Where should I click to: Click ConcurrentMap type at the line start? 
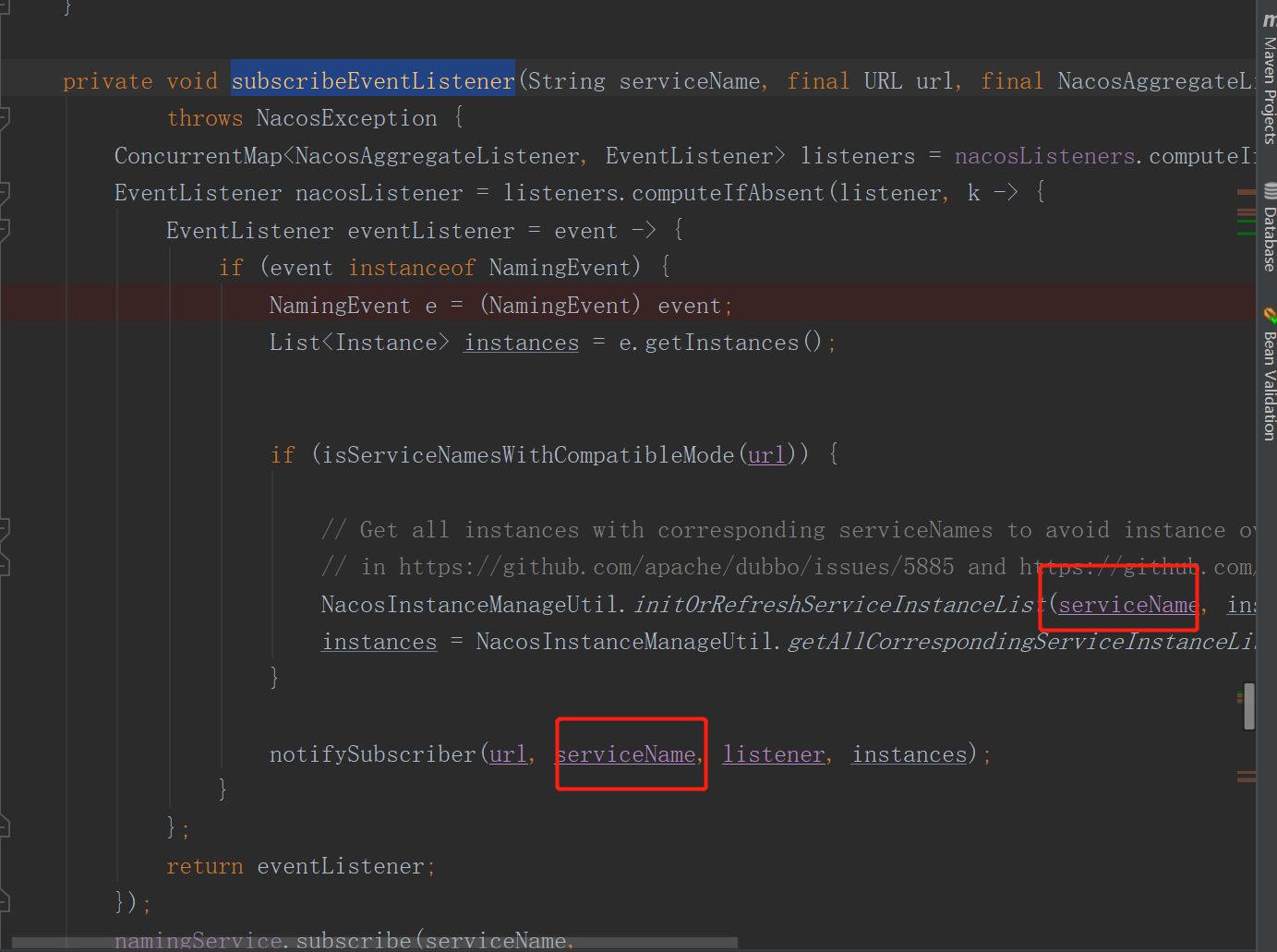[198, 156]
